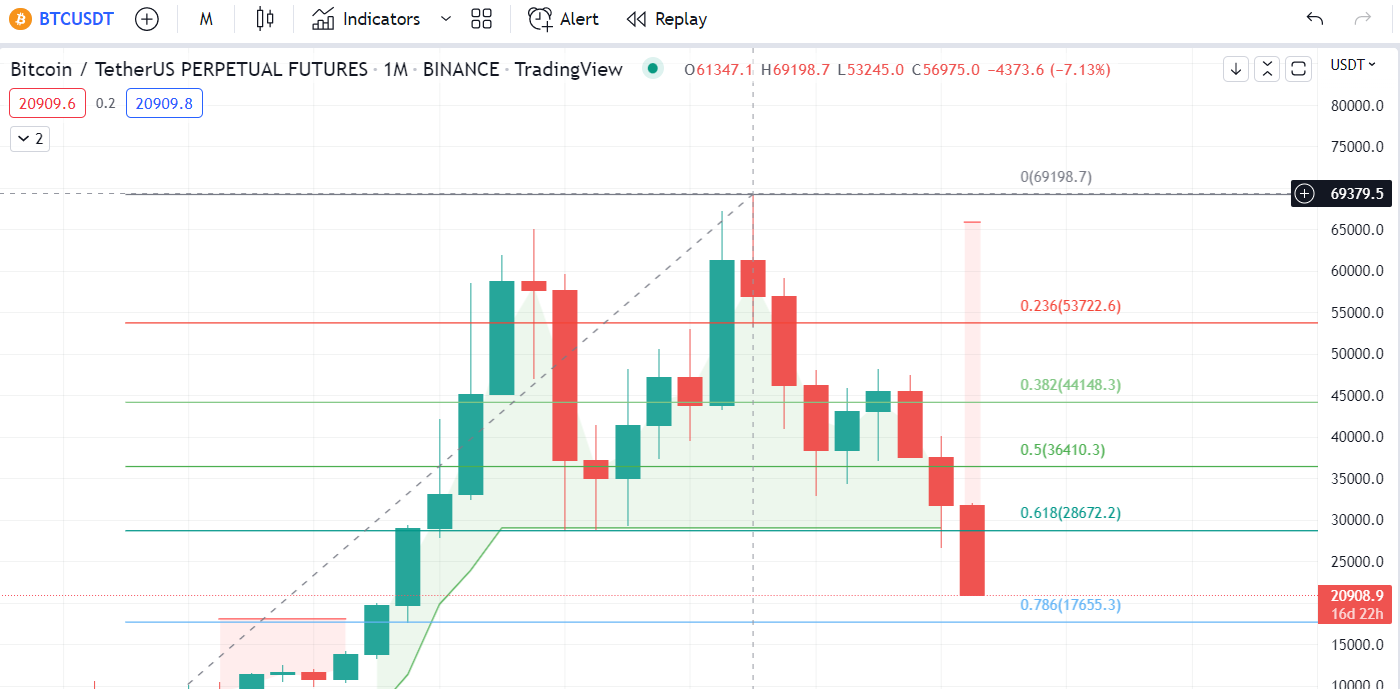This screenshot has width=1400, height=689.
Task: Open the USDT currency dropdown
Action: (x=1353, y=65)
